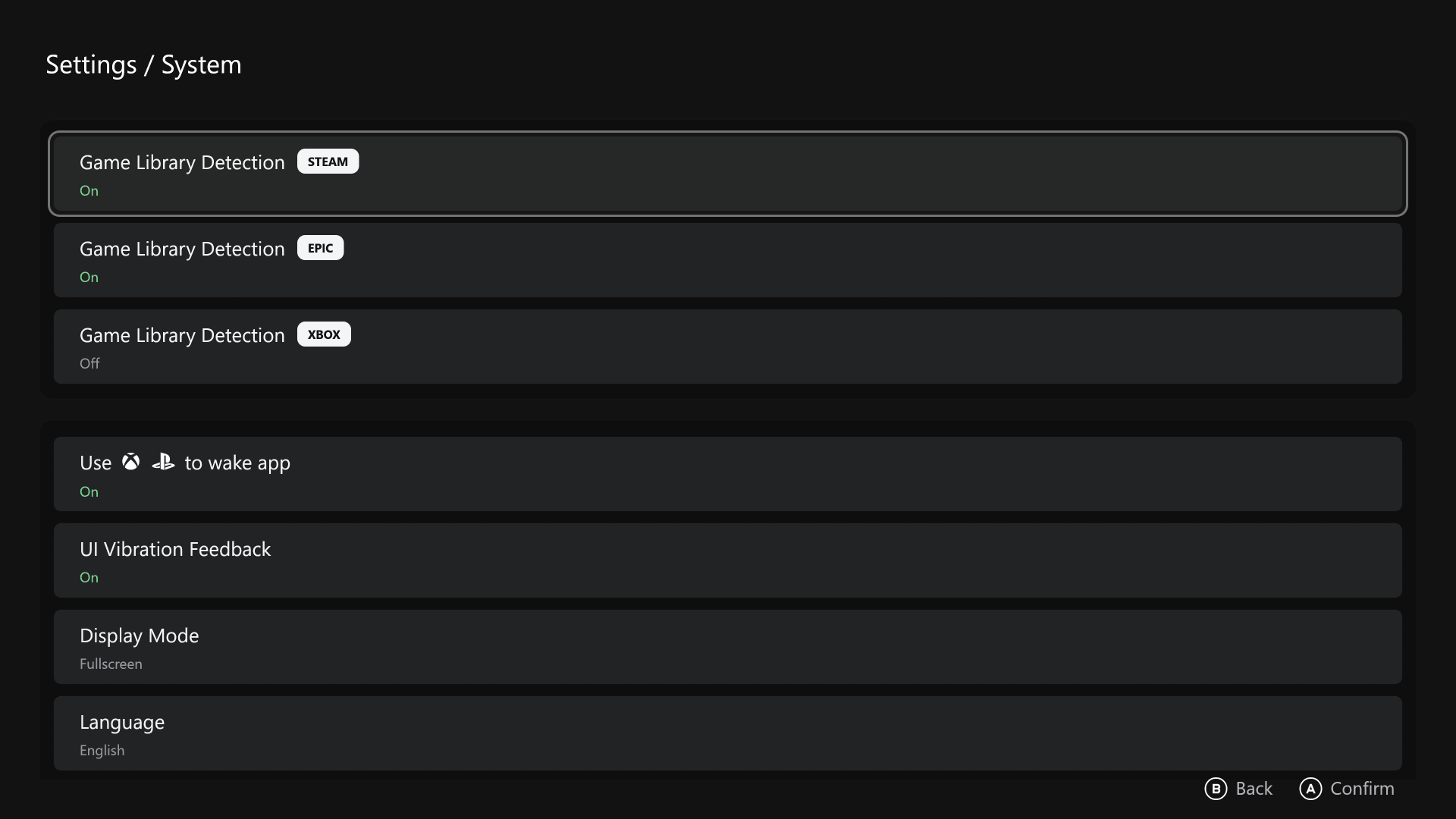Enable Xbox Game Library Detection
Screen dimensions: 1456x819
pyautogui.click(x=728, y=346)
